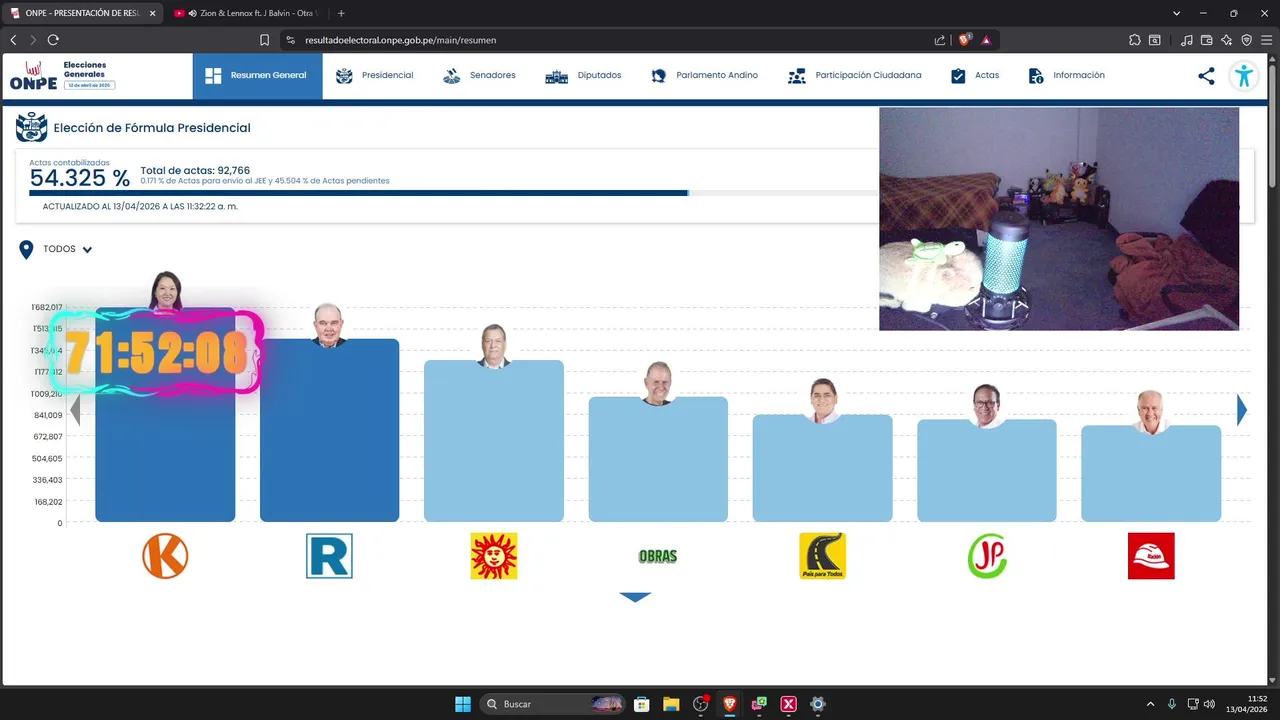Viewport: 1280px width, 720px height.
Task: Click the blue R party logo
Action: 329,556
